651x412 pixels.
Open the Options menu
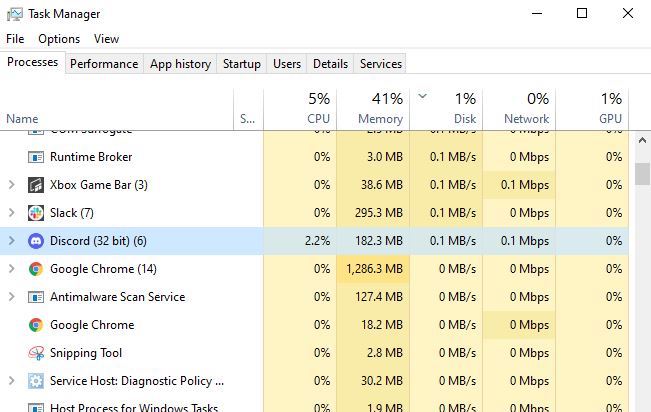coord(59,39)
